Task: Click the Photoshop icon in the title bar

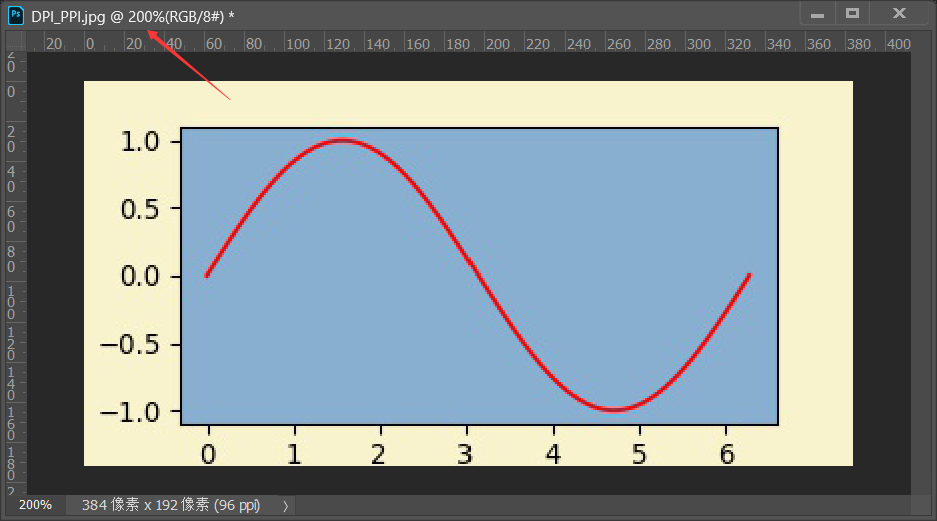Action: (16, 16)
